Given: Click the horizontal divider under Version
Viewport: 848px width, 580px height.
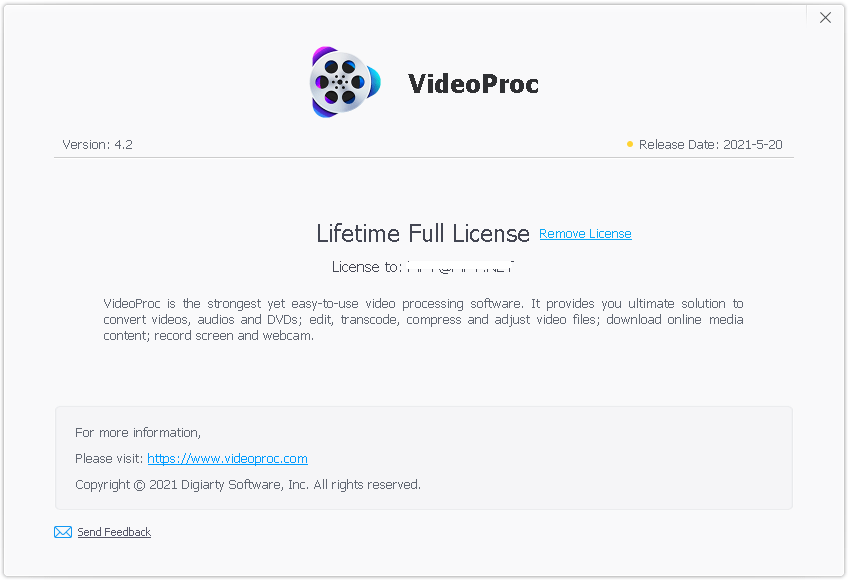Looking at the screenshot, I should [424, 157].
